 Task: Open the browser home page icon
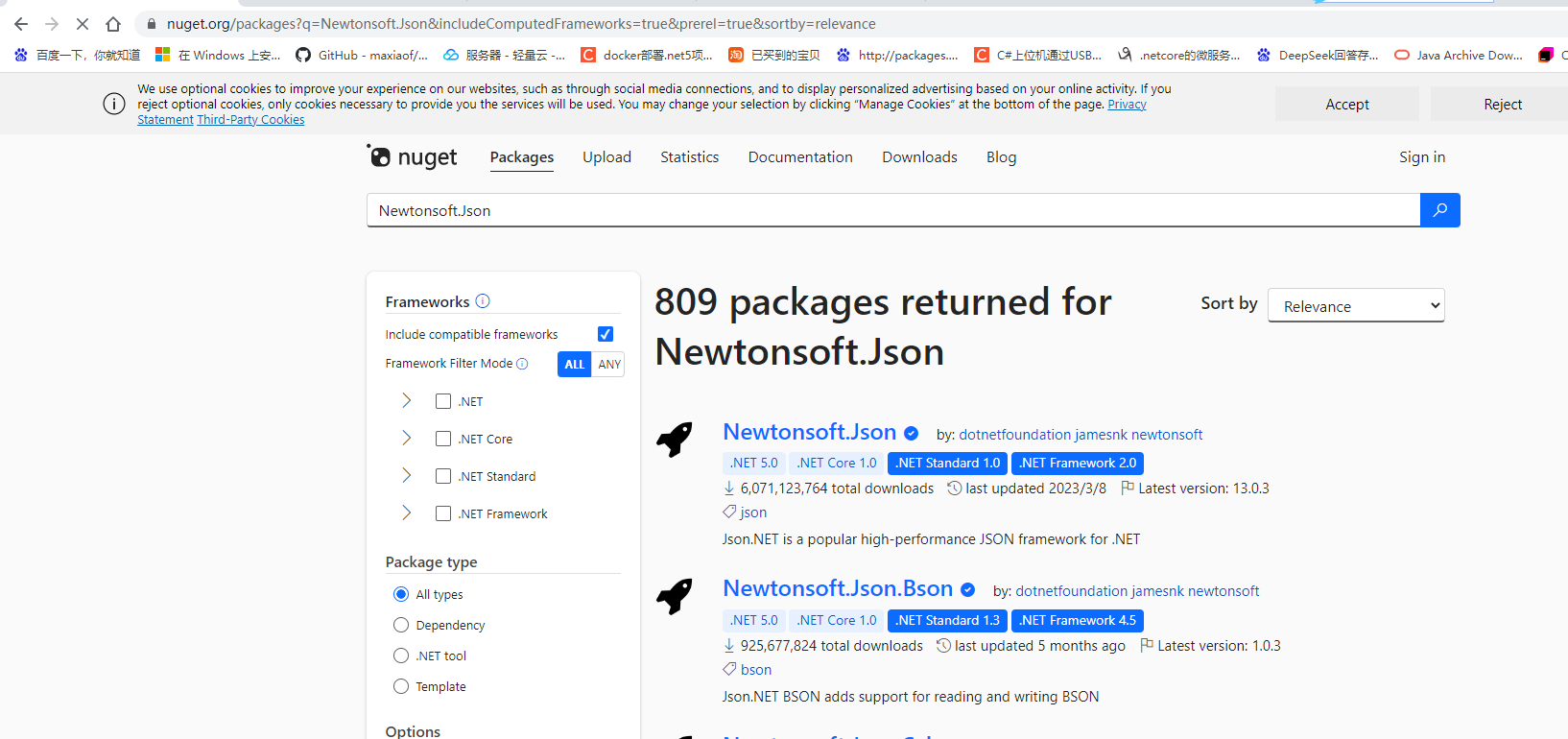pyautogui.click(x=113, y=24)
